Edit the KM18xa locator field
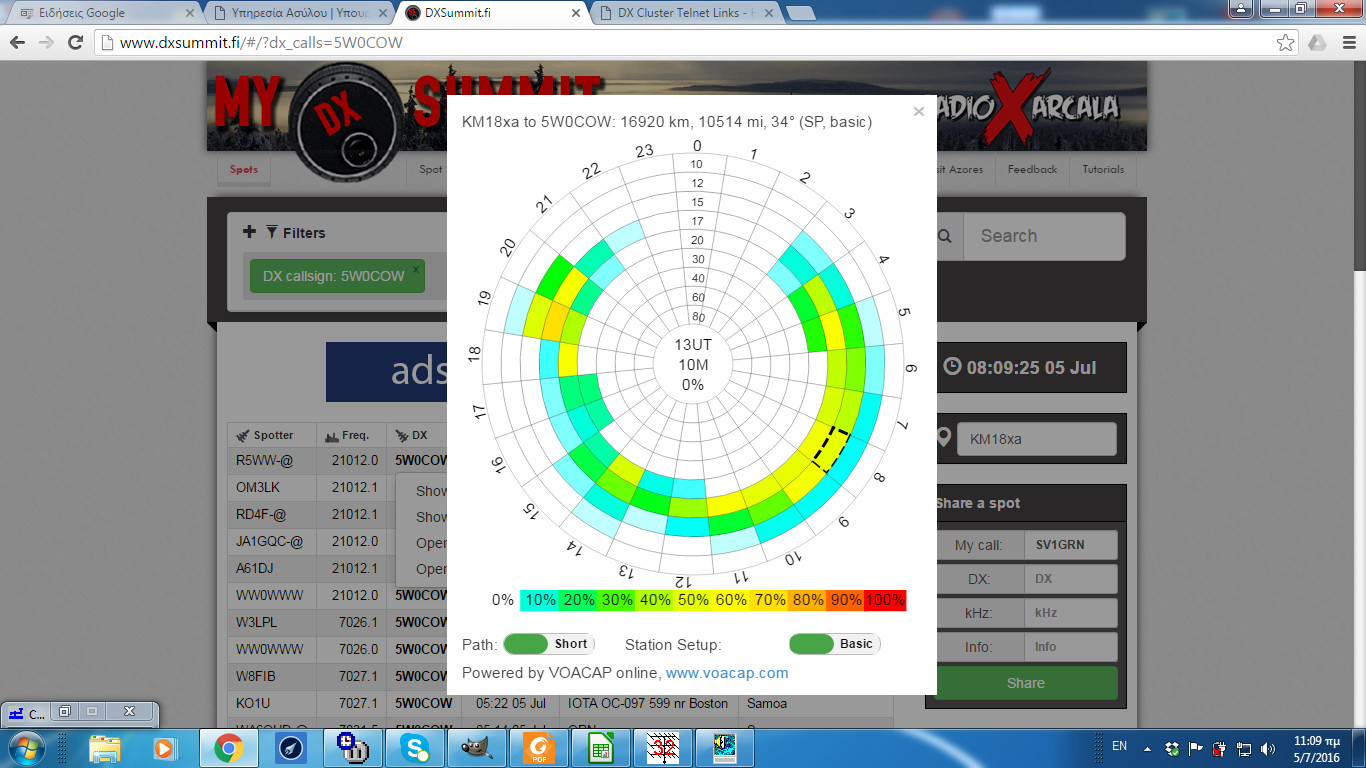1366x768 pixels. (x=1037, y=438)
